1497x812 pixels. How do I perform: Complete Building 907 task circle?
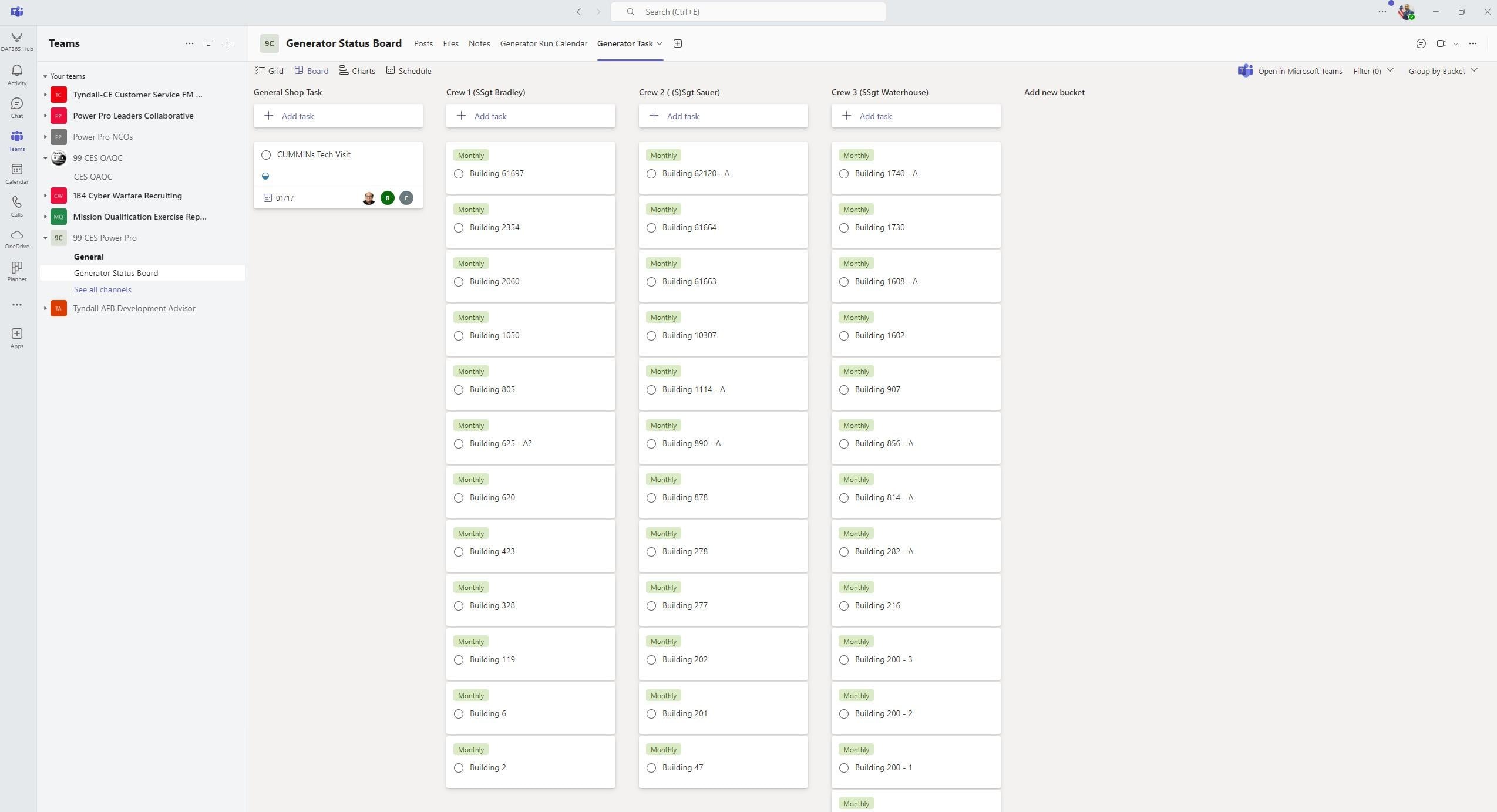pos(844,390)
